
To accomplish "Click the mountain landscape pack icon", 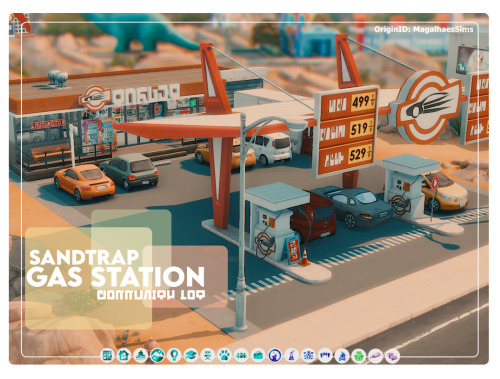I will click(157, 356).
